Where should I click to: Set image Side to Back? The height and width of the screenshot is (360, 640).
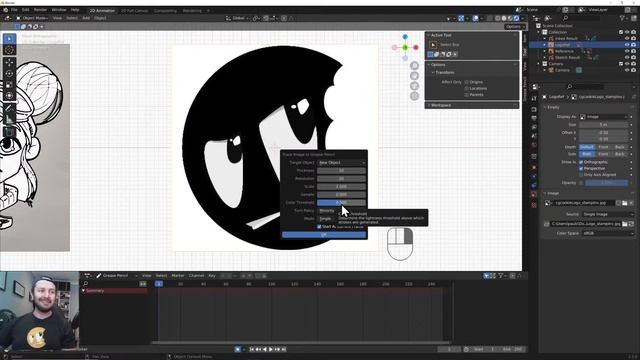(x=620, y=154)
